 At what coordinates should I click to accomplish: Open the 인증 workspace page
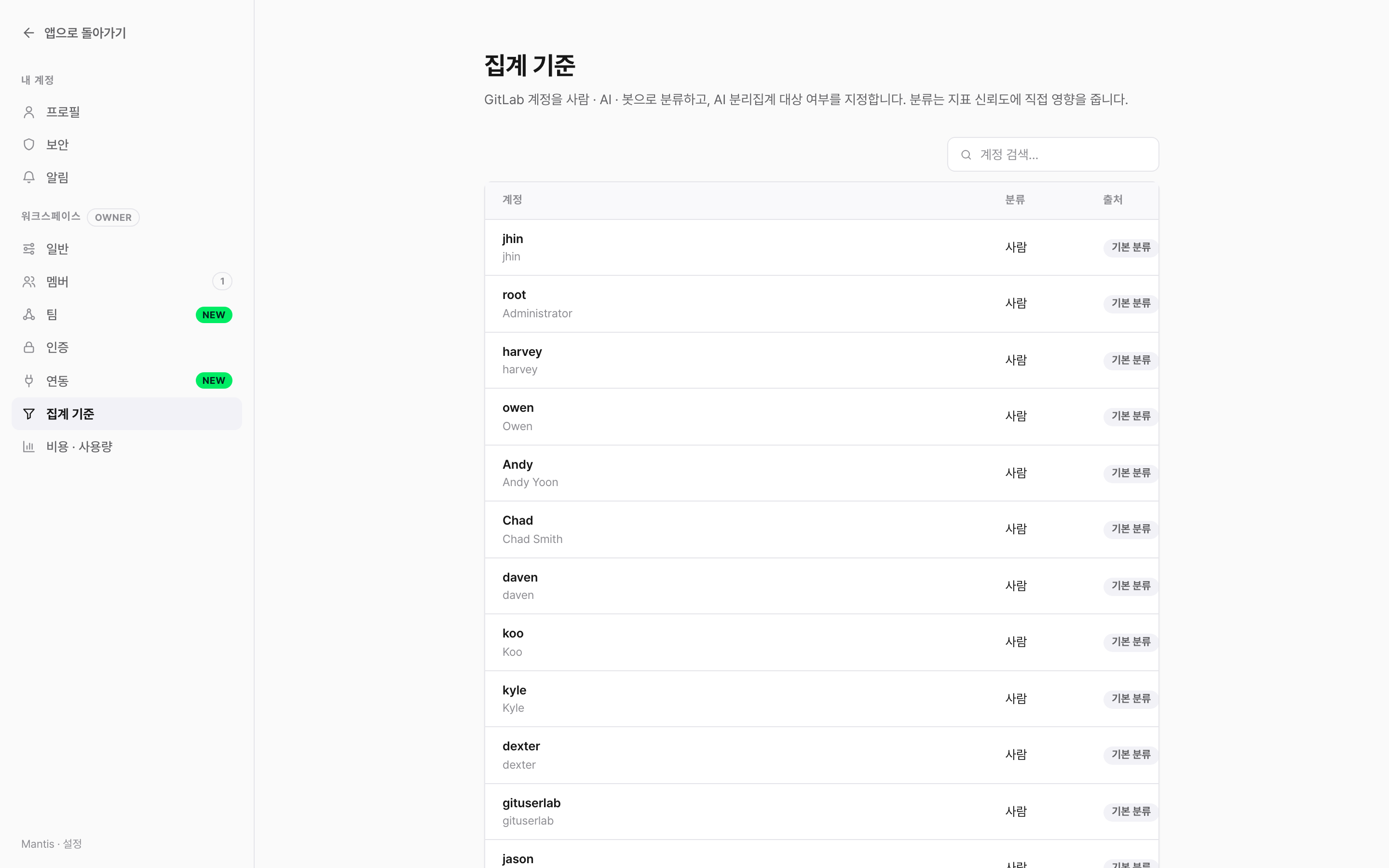tap(127, 347)
